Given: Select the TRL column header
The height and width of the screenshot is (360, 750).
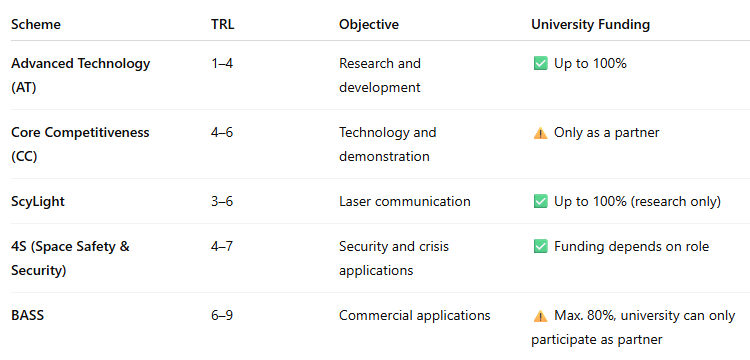Looking at the screenshot, I should (222, 24).
